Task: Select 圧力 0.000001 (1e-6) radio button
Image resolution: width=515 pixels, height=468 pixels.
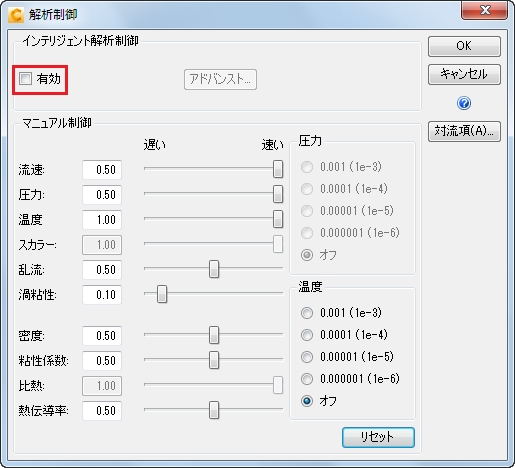Action: 307,233
